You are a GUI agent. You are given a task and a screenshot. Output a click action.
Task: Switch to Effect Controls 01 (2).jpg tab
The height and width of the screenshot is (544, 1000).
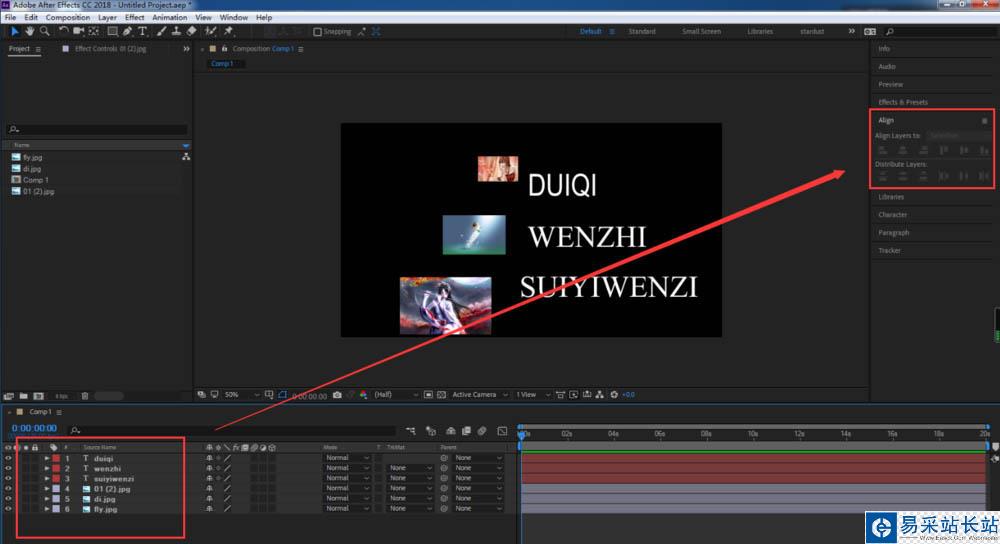point(110,48)
